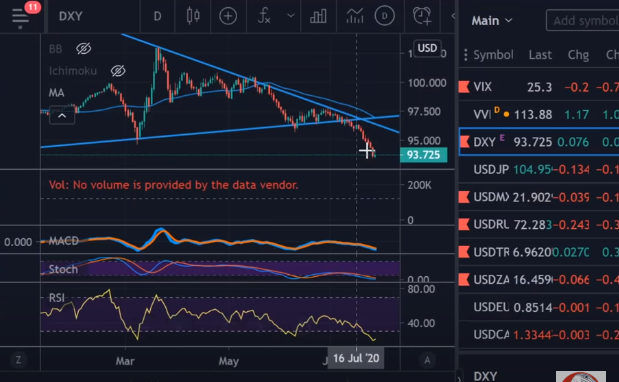Select the USDJP watchlist row

tap(539, 169)
